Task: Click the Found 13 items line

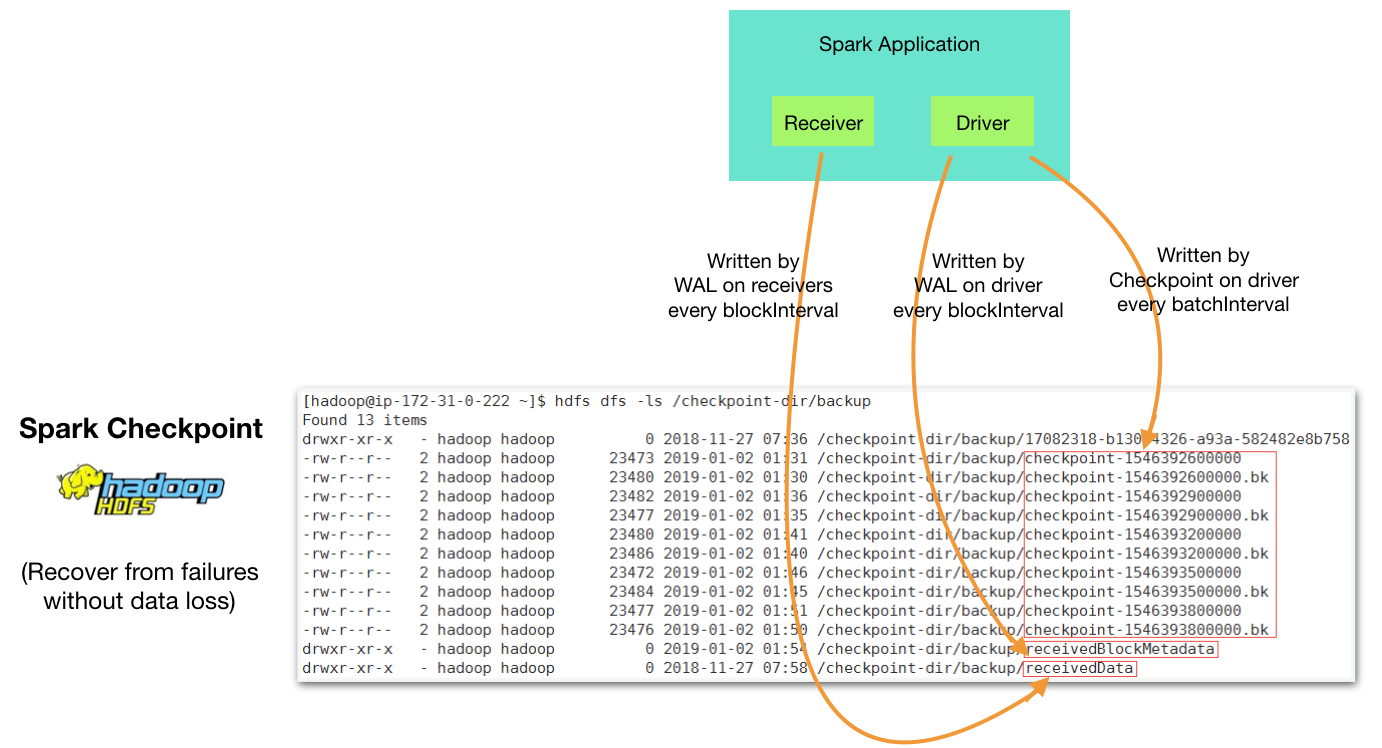Action: [x=364, y=419]
